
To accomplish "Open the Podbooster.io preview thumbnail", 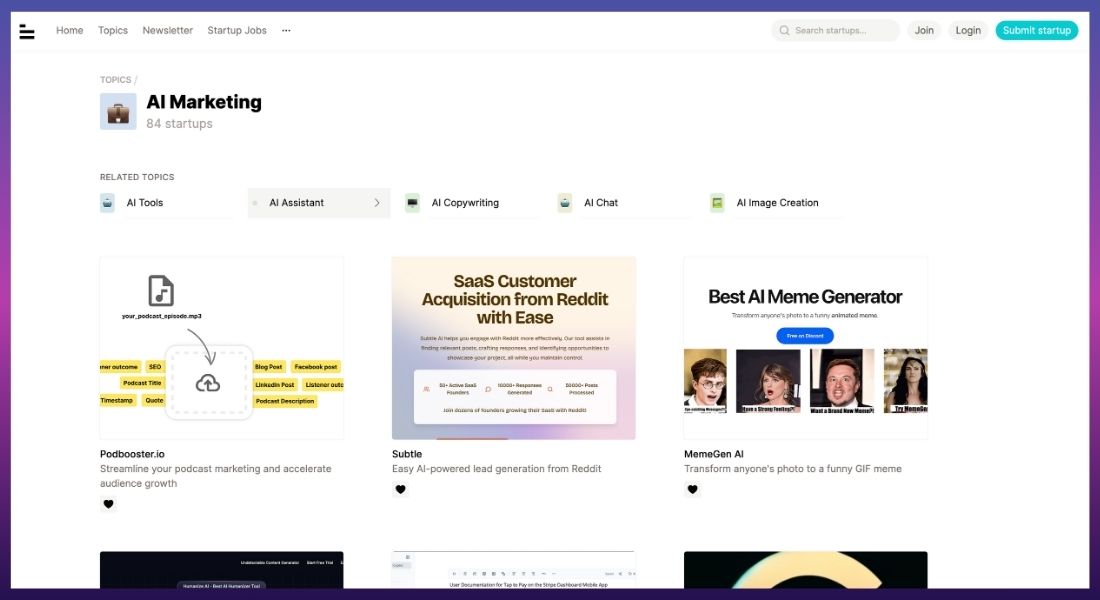I will pos(222,348).
